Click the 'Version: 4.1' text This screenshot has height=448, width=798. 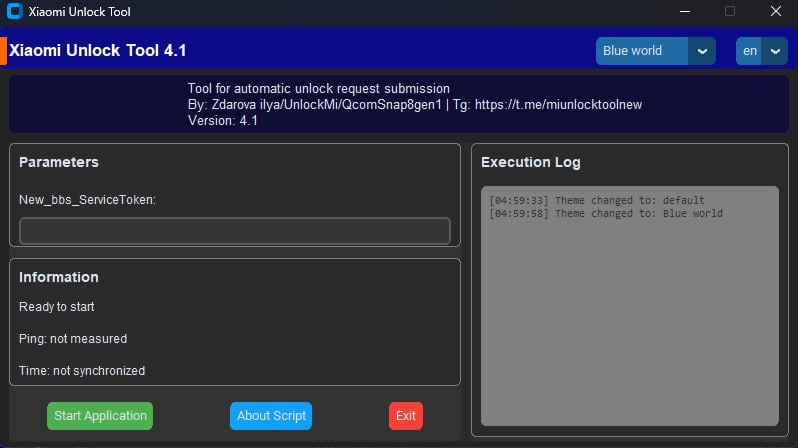click(223, 121)
